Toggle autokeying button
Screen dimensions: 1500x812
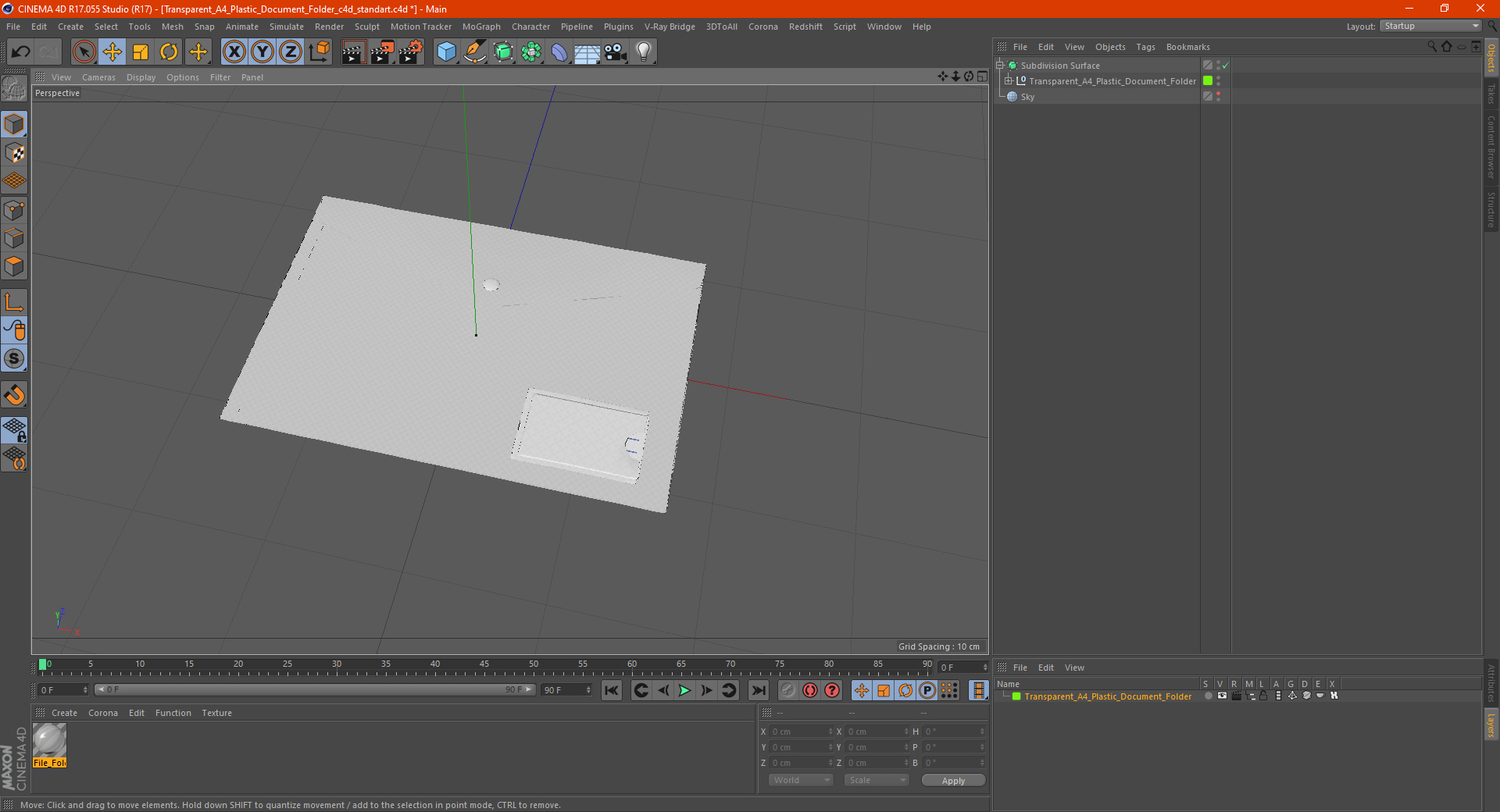pos(810,690)
